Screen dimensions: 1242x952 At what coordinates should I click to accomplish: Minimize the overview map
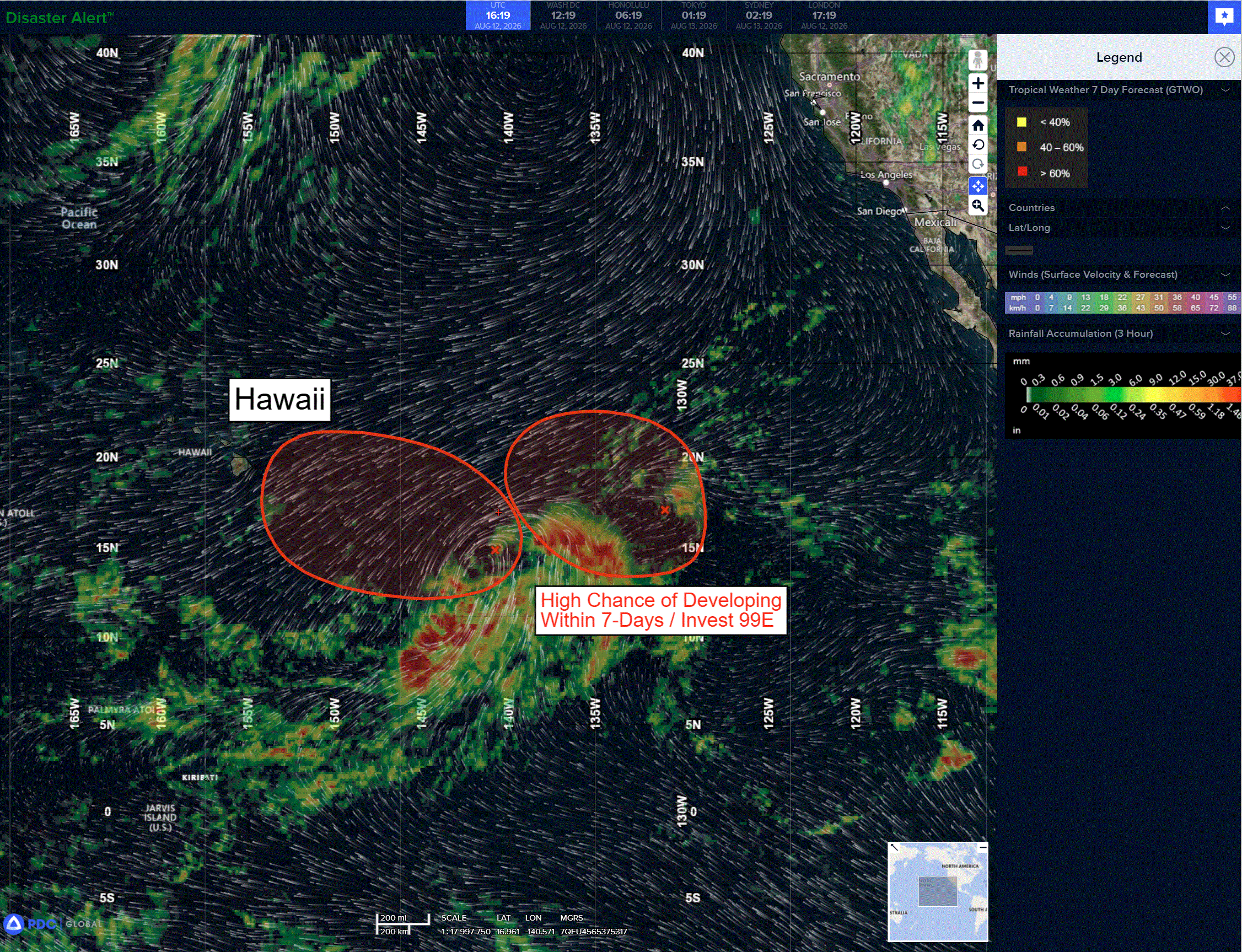(x=983, y=847)
